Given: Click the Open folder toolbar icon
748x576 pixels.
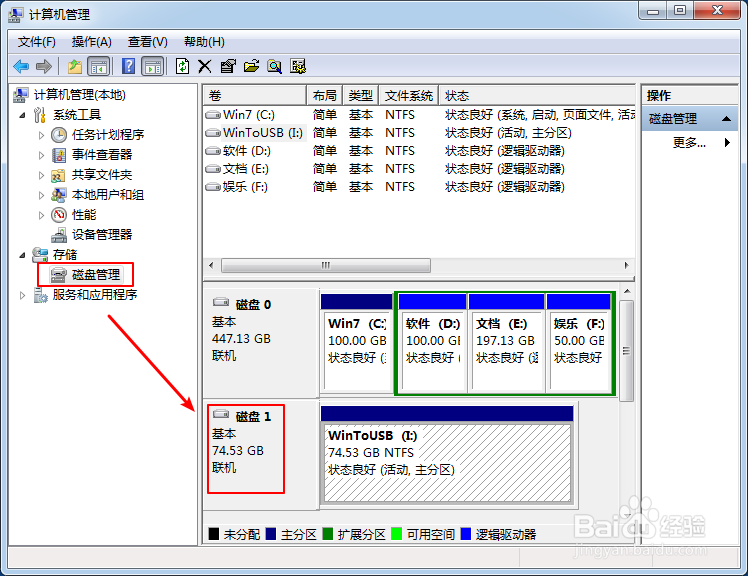Looking at the screenshot, I should (x=251, y=66).
